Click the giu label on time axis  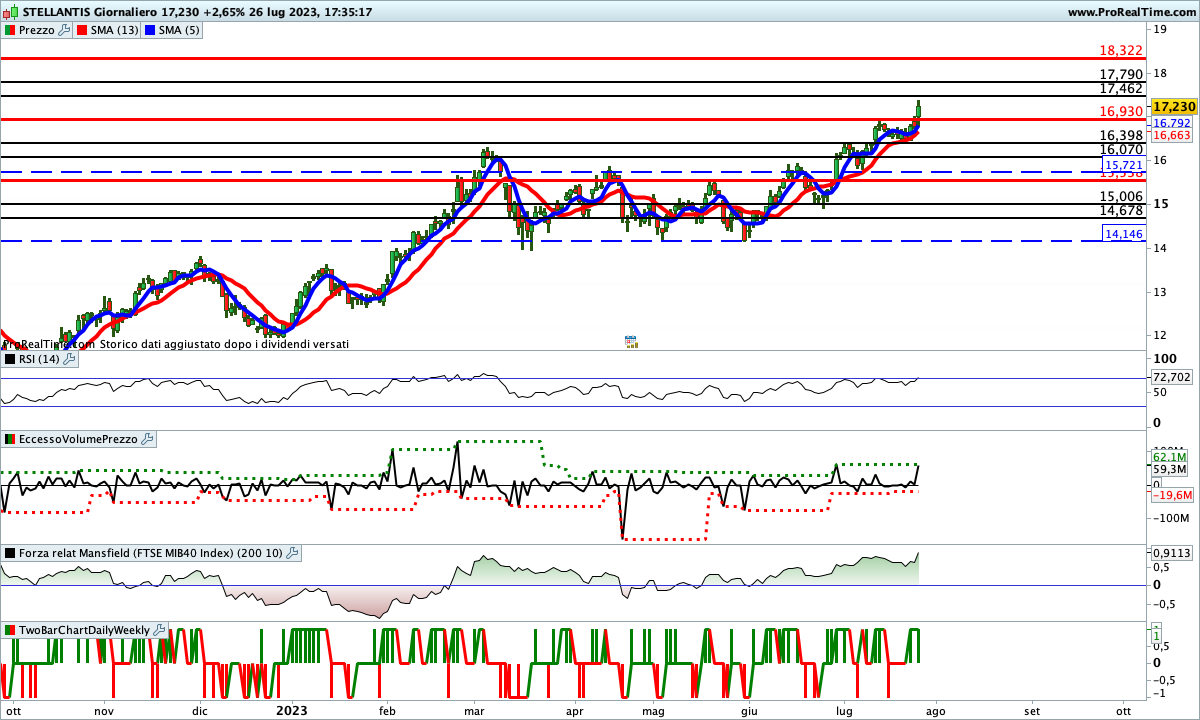pos(750,711)
